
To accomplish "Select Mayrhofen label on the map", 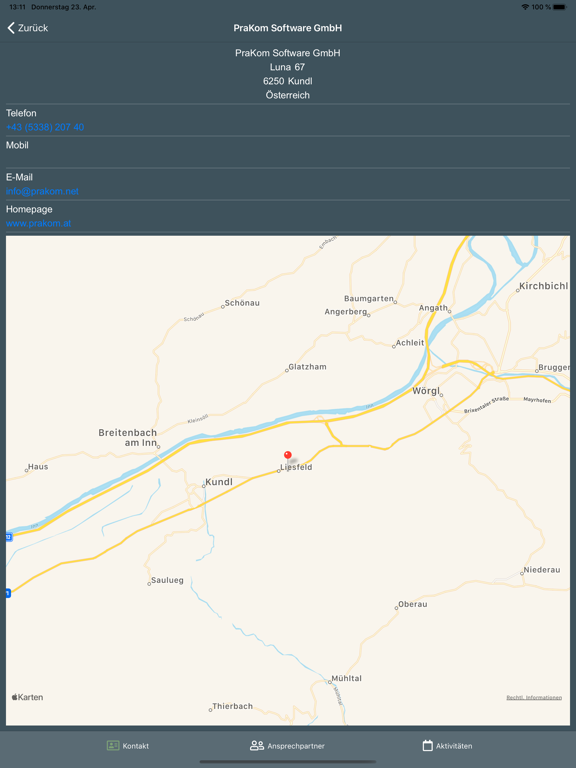I will click(x=537, y=400).
